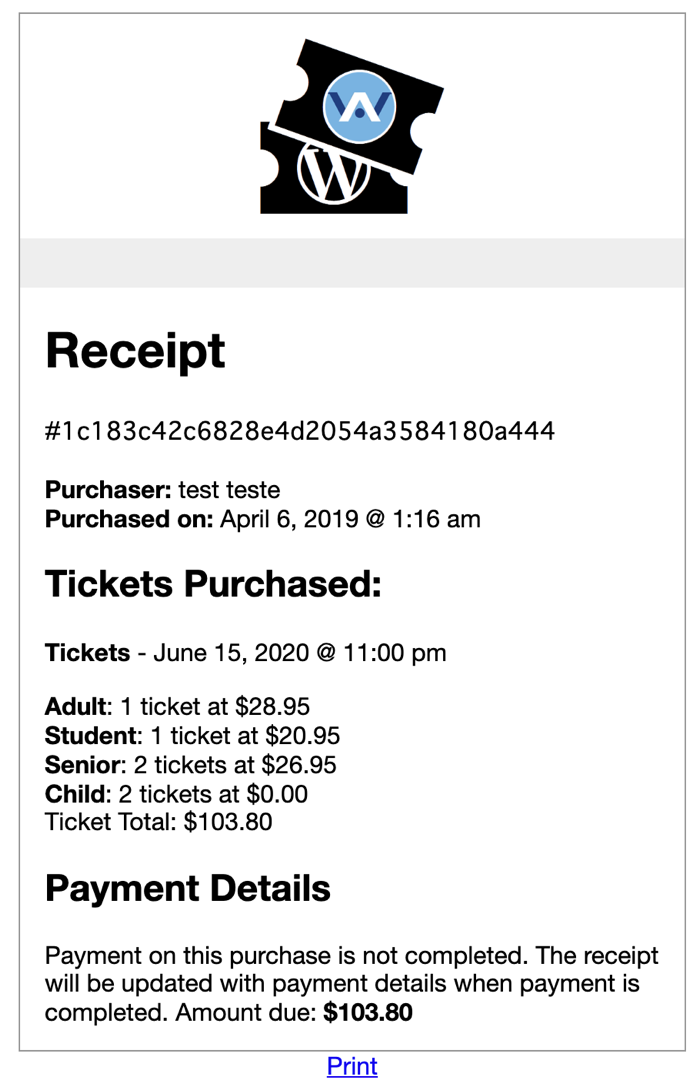Click the bold Amount due $103.80
This screenshot has height=1087, width=700.
(368, 1012)
